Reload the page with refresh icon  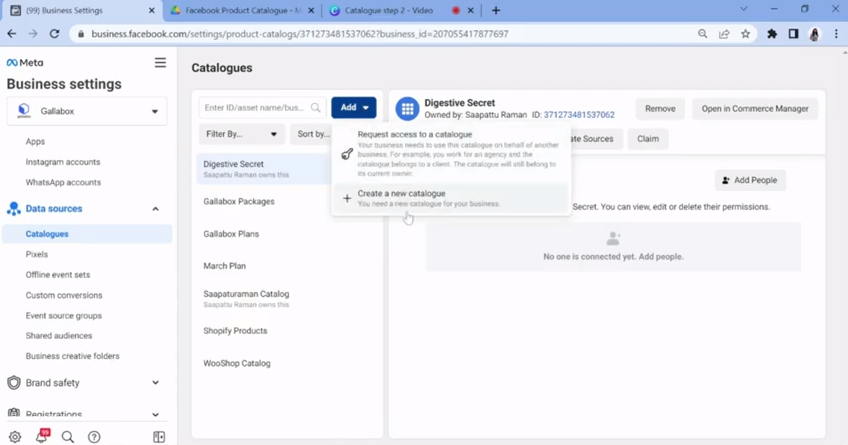pyautogui.click(x=54, y=34)
